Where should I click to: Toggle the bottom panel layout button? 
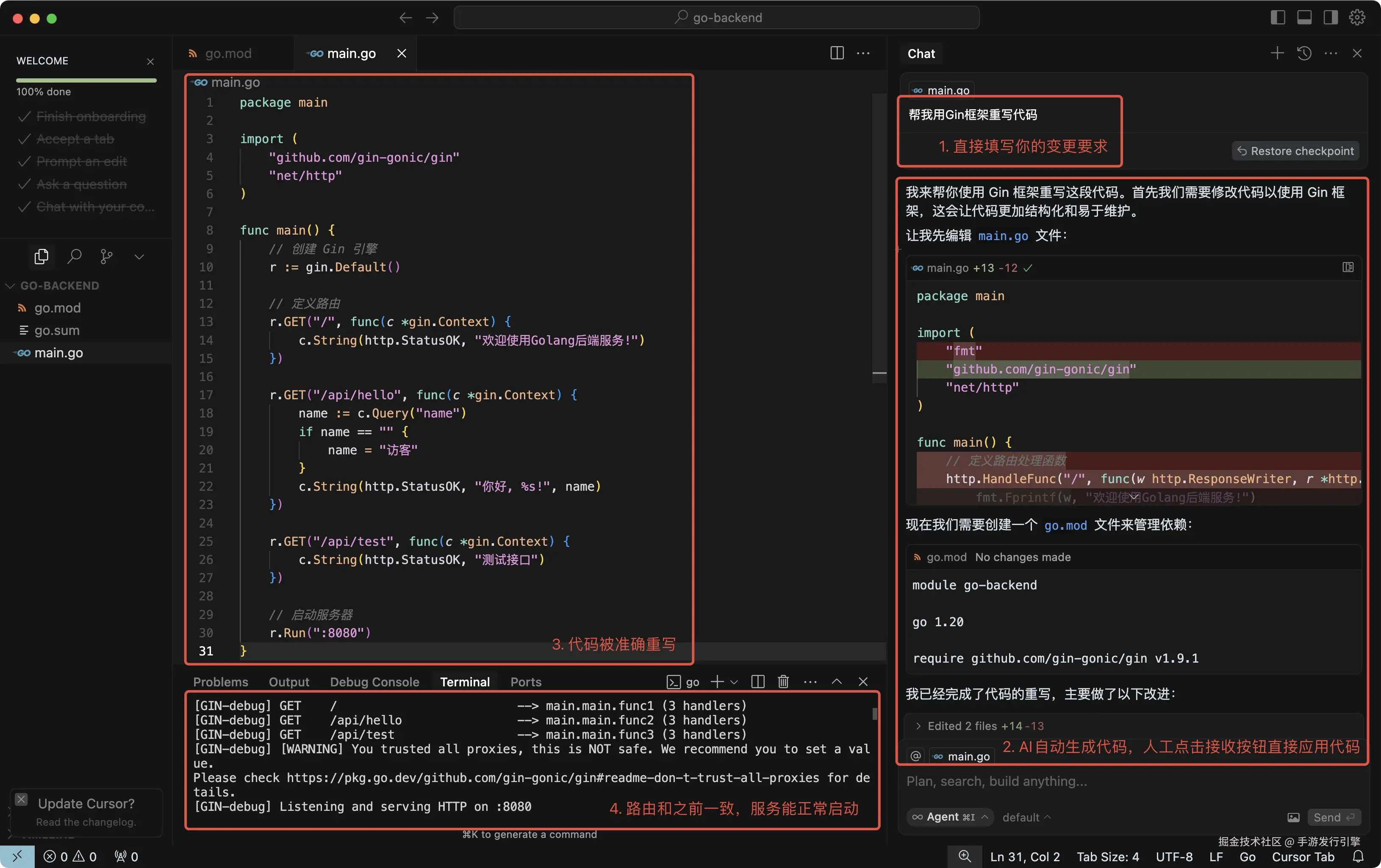click(x=1304, y=18)
